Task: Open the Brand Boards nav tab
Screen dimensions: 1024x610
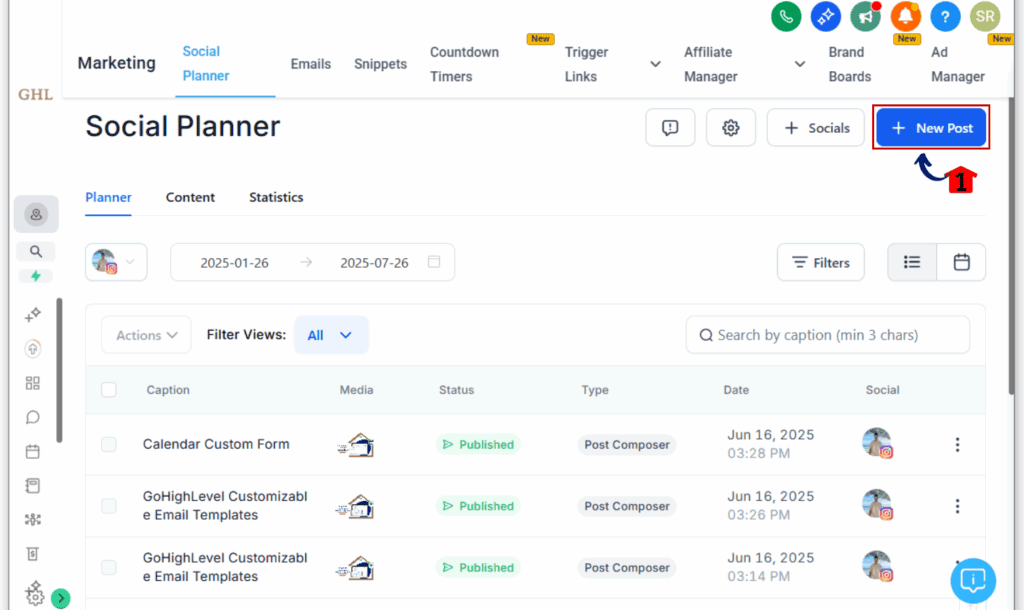Action: point(850,64)
